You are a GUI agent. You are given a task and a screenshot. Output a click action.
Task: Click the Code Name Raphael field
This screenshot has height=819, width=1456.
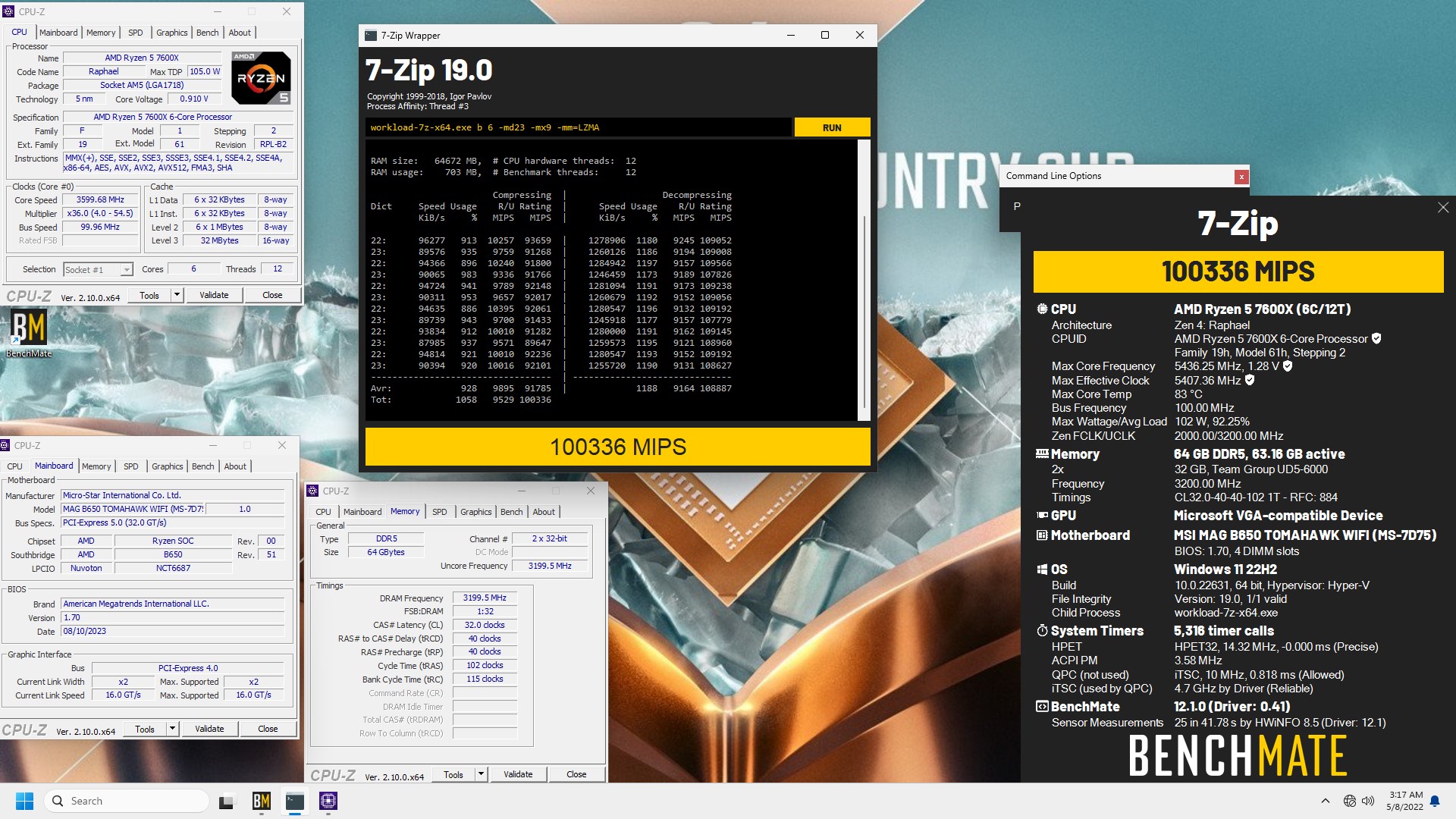(103, 71)
